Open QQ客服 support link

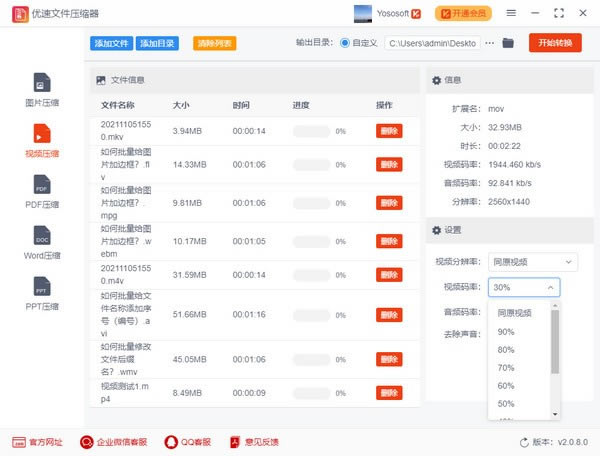tap(188, 442)
